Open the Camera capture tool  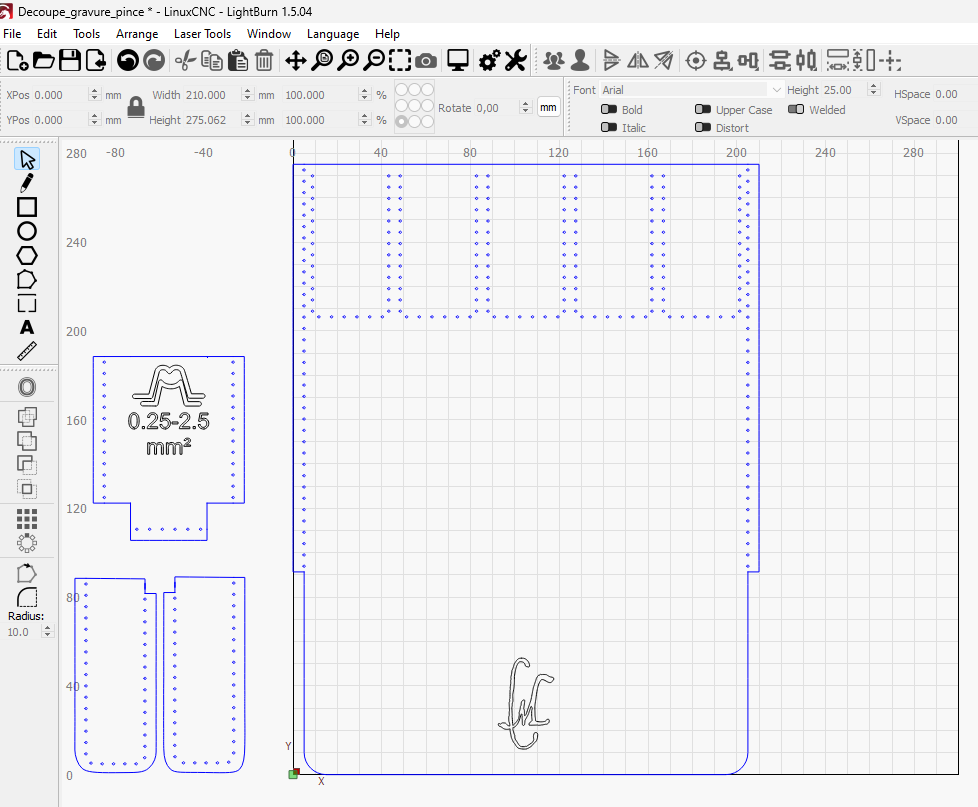[x=426, y=61]
